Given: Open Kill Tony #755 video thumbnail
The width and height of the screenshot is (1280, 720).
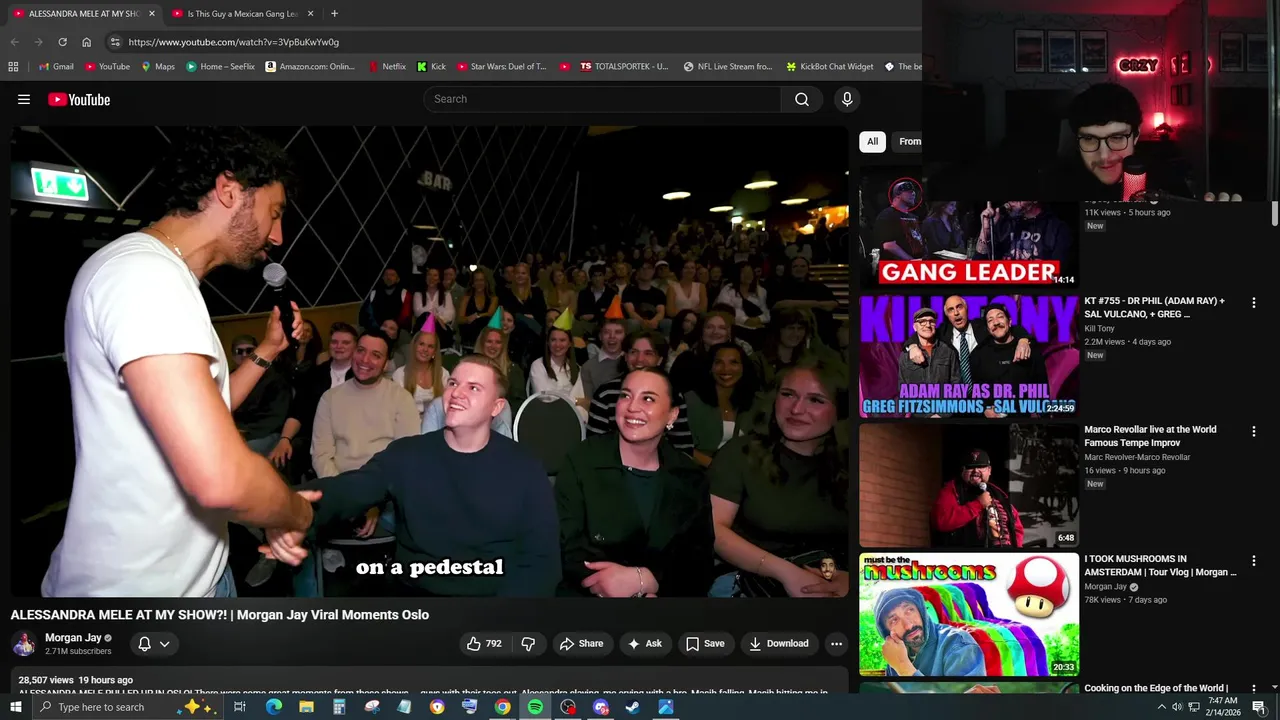Looking at the screenshot, I should (968, 355).
